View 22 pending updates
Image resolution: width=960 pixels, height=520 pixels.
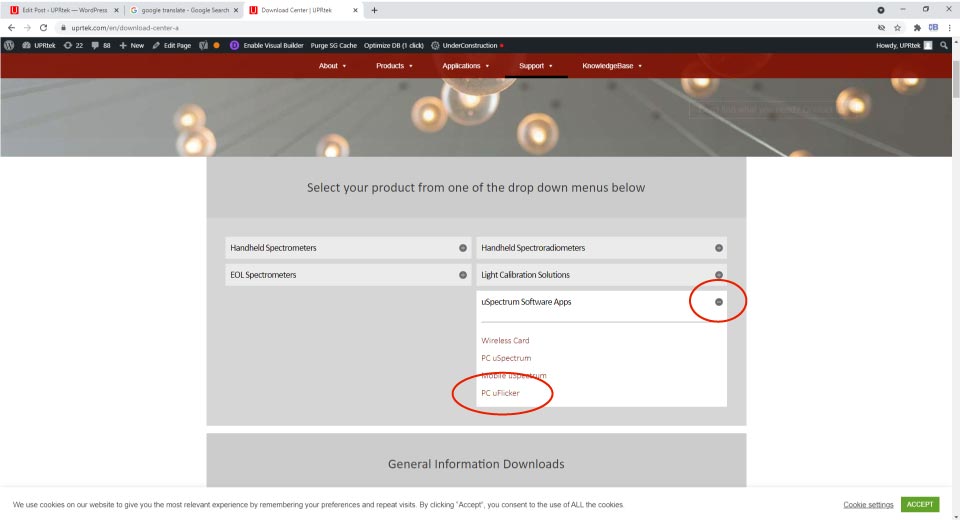pos(73,45)
